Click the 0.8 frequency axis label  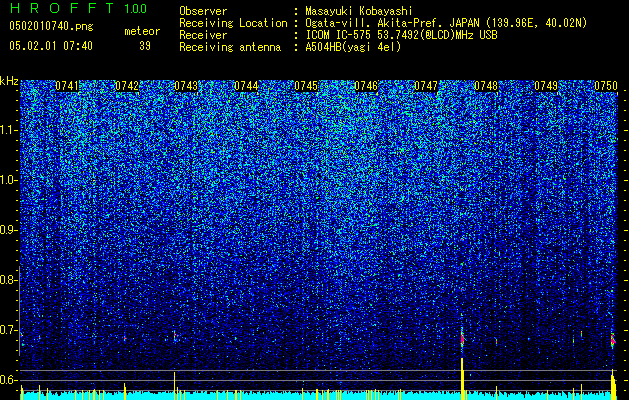pos(7,280)
